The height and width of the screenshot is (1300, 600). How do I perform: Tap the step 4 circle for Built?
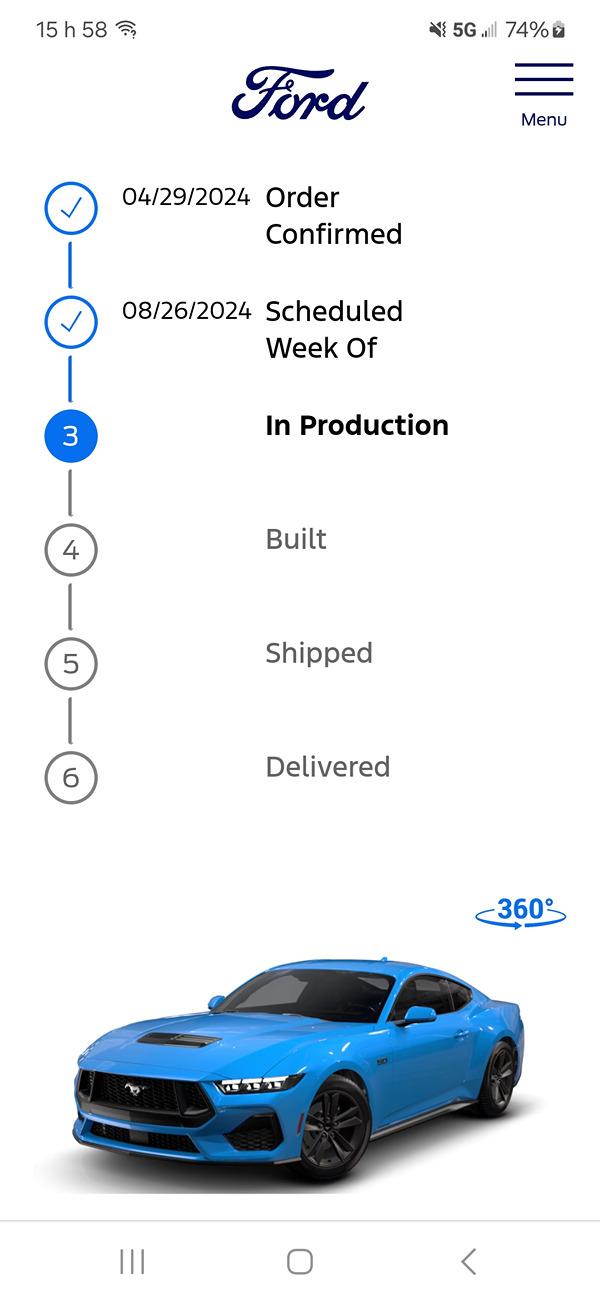tap(71, 550)
